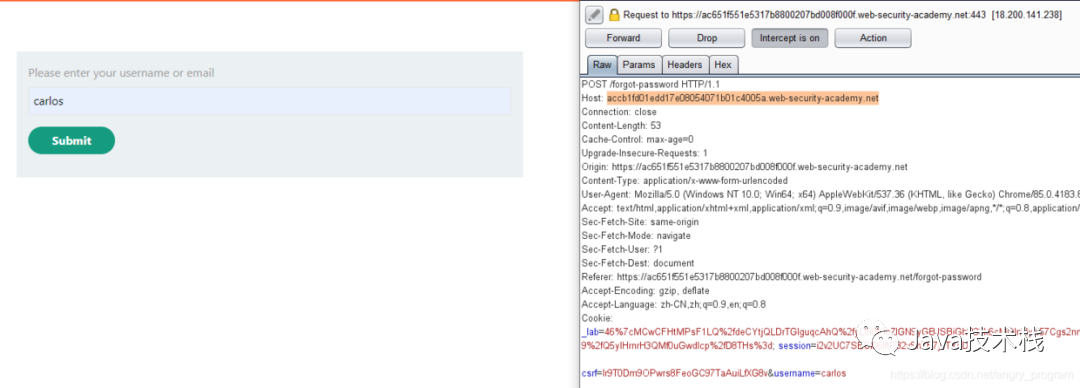Click the _lab cookie value line
1080x388 pixels.
click(x=830, y=332)
